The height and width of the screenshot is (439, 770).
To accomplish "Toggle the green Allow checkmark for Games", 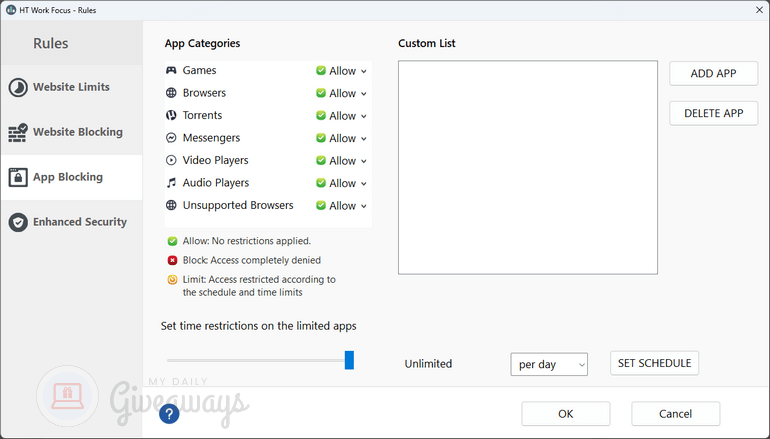I will coord(321,71).
